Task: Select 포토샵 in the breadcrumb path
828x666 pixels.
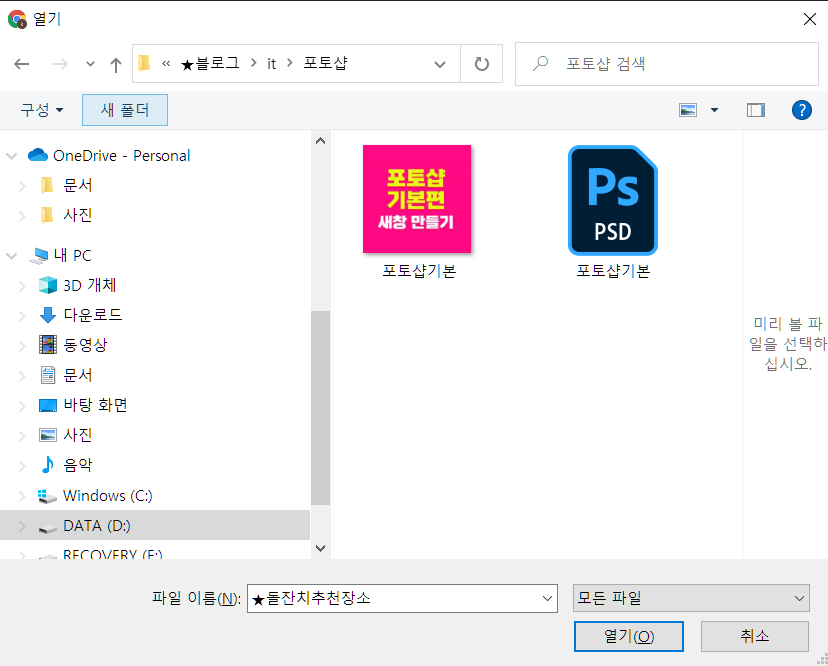Action: pos(325,63)
